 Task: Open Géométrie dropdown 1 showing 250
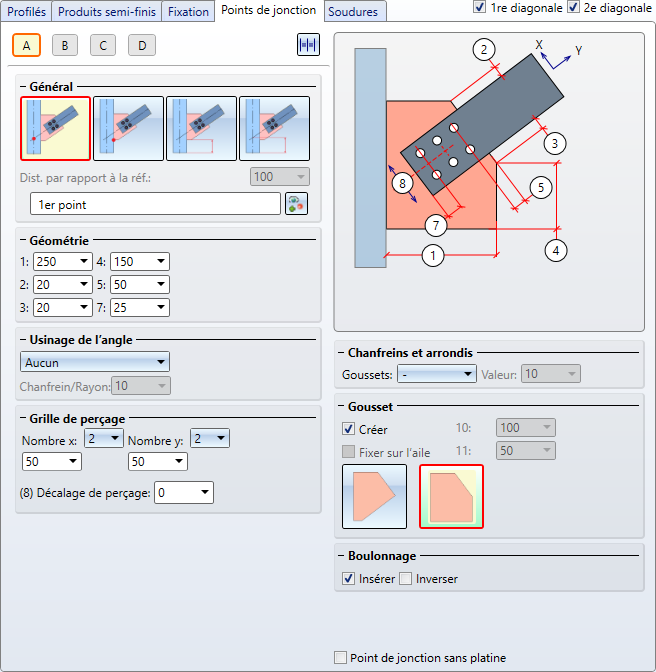tap(63, 261)
